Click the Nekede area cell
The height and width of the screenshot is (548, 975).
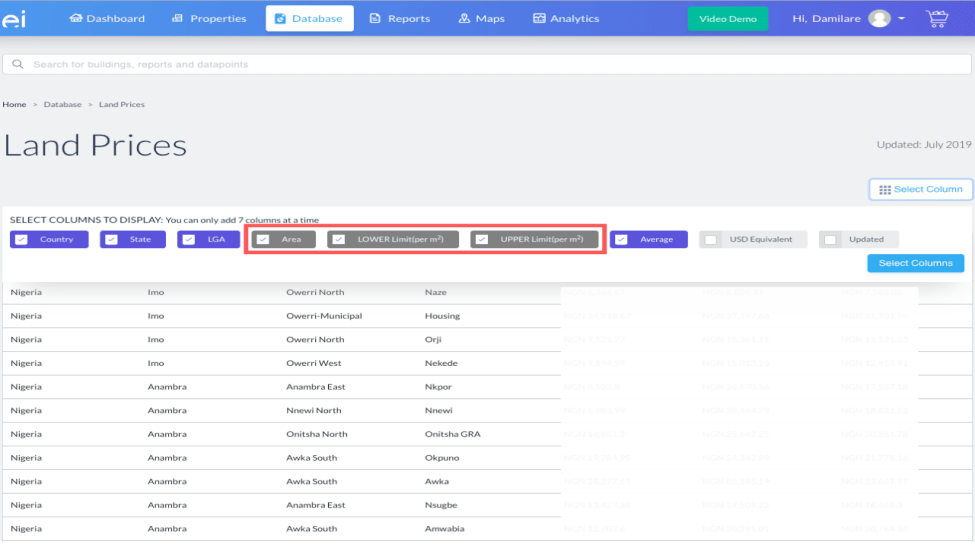click(441, 363)
